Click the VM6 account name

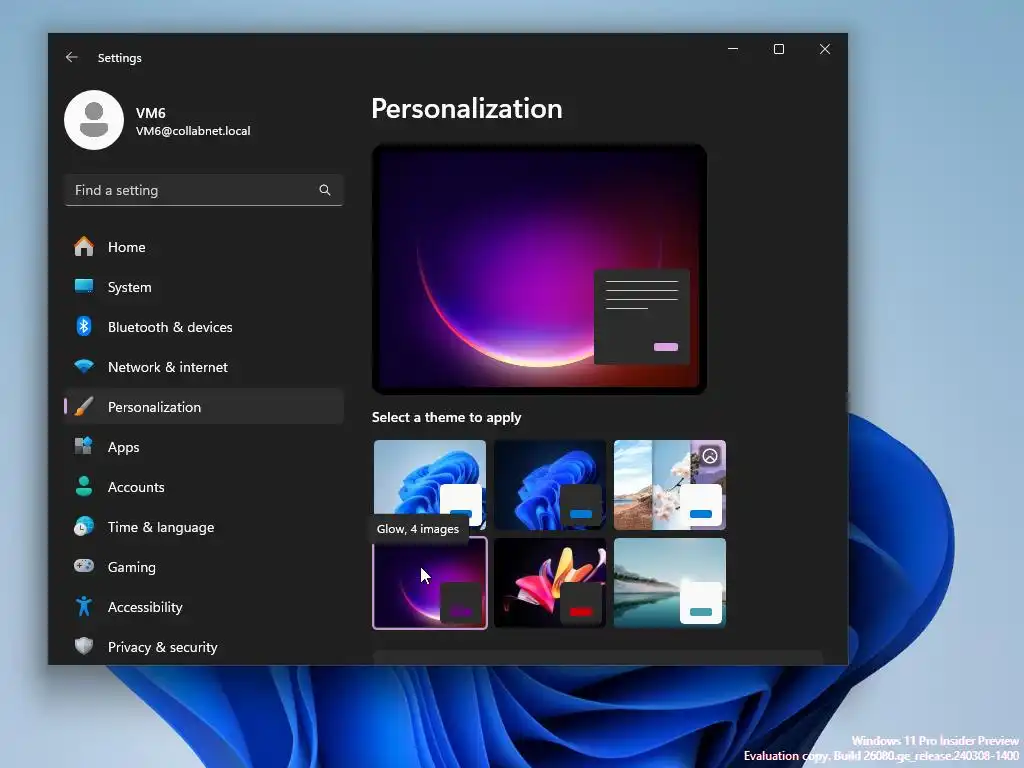(151, 113)
